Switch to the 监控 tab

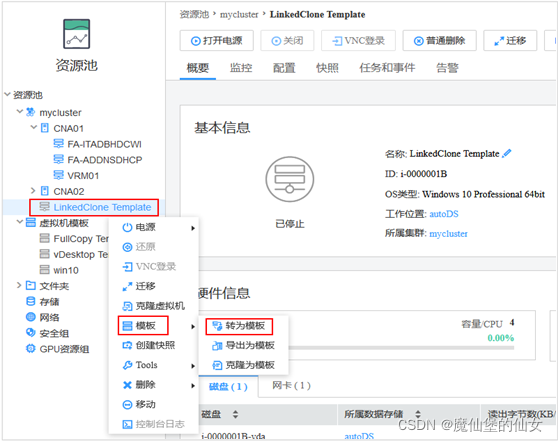(x=241, y=68)
